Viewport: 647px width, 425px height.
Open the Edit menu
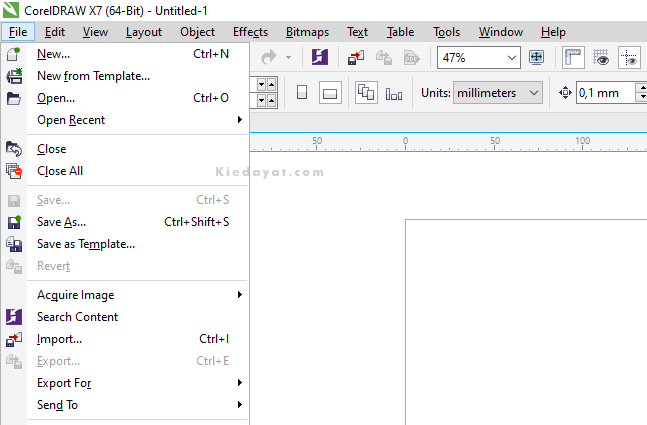pyautogui.click(x=54, y=32)
